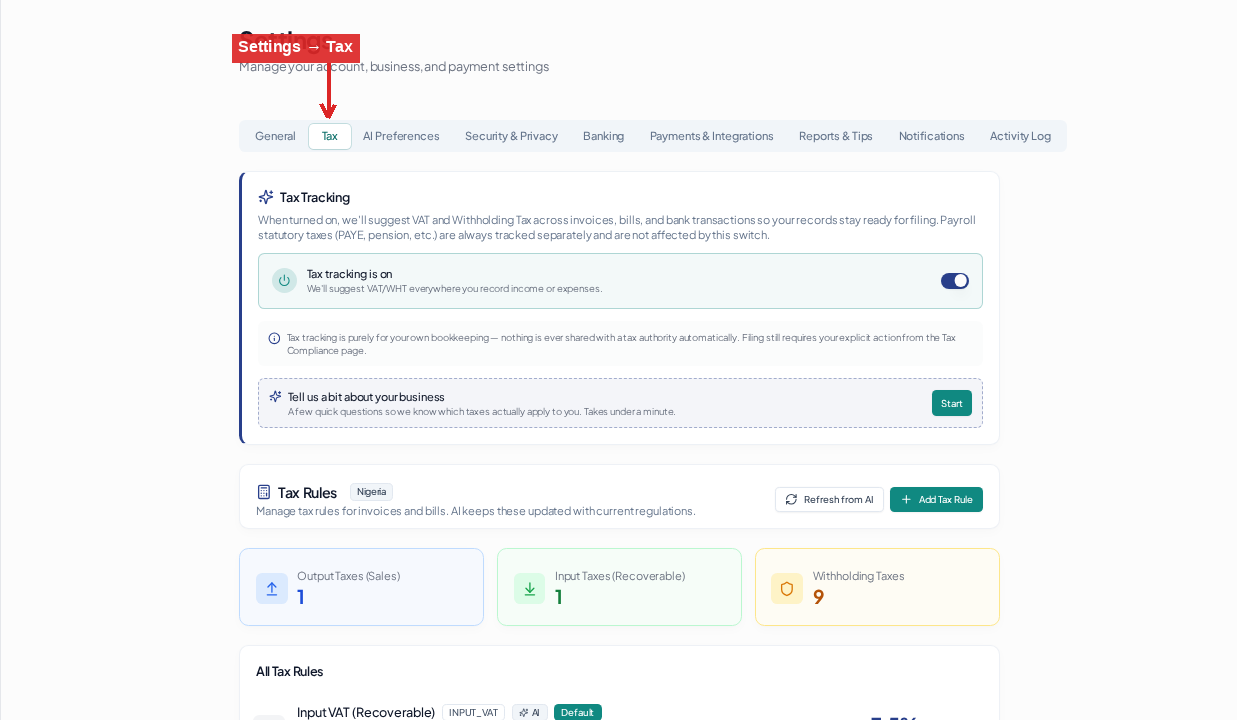Switch to Reports & Tips tab
This screenshot has height=720, width=1237.
[835, 136]
